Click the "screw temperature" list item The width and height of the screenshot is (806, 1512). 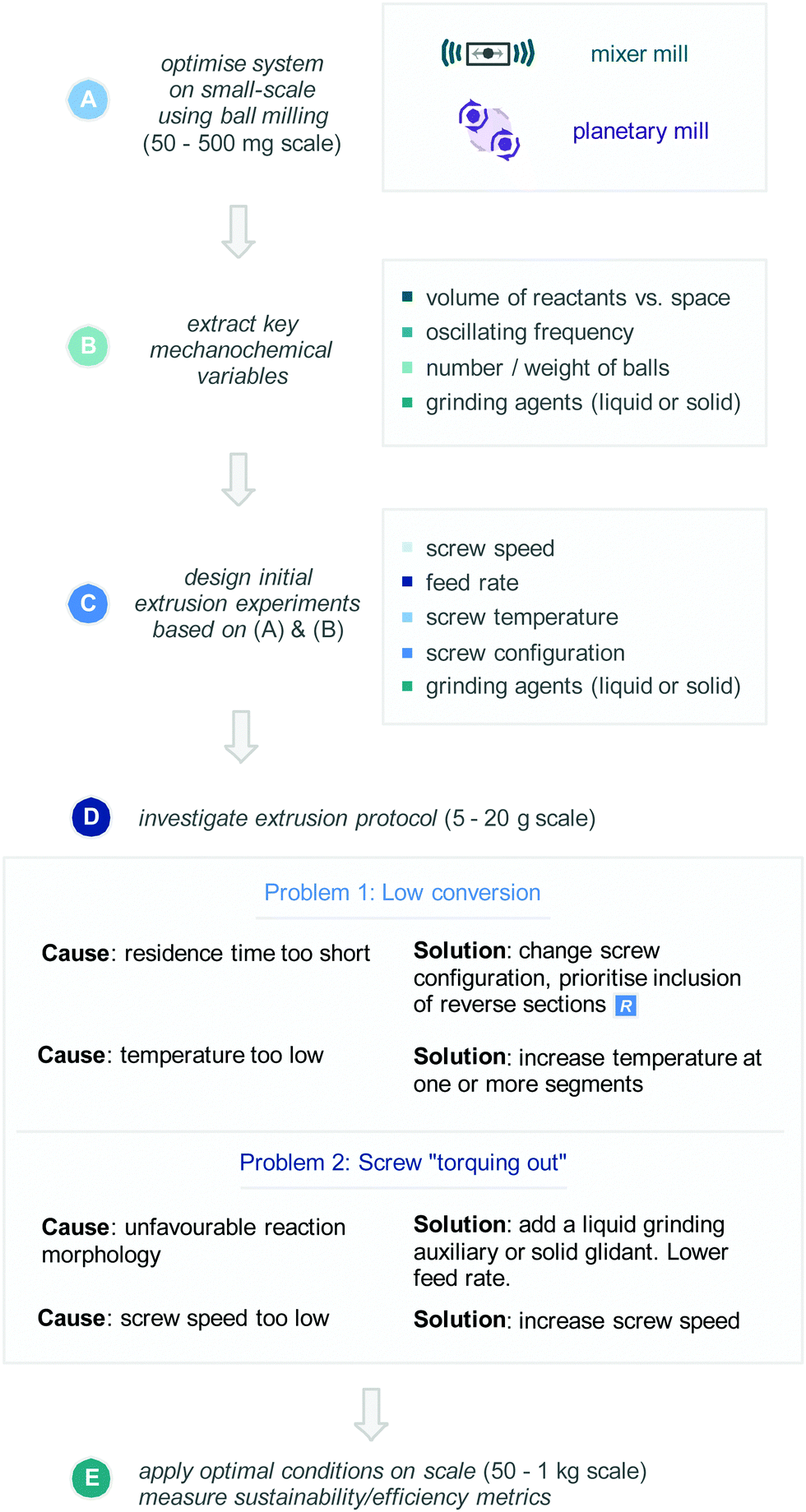point(521,617)
